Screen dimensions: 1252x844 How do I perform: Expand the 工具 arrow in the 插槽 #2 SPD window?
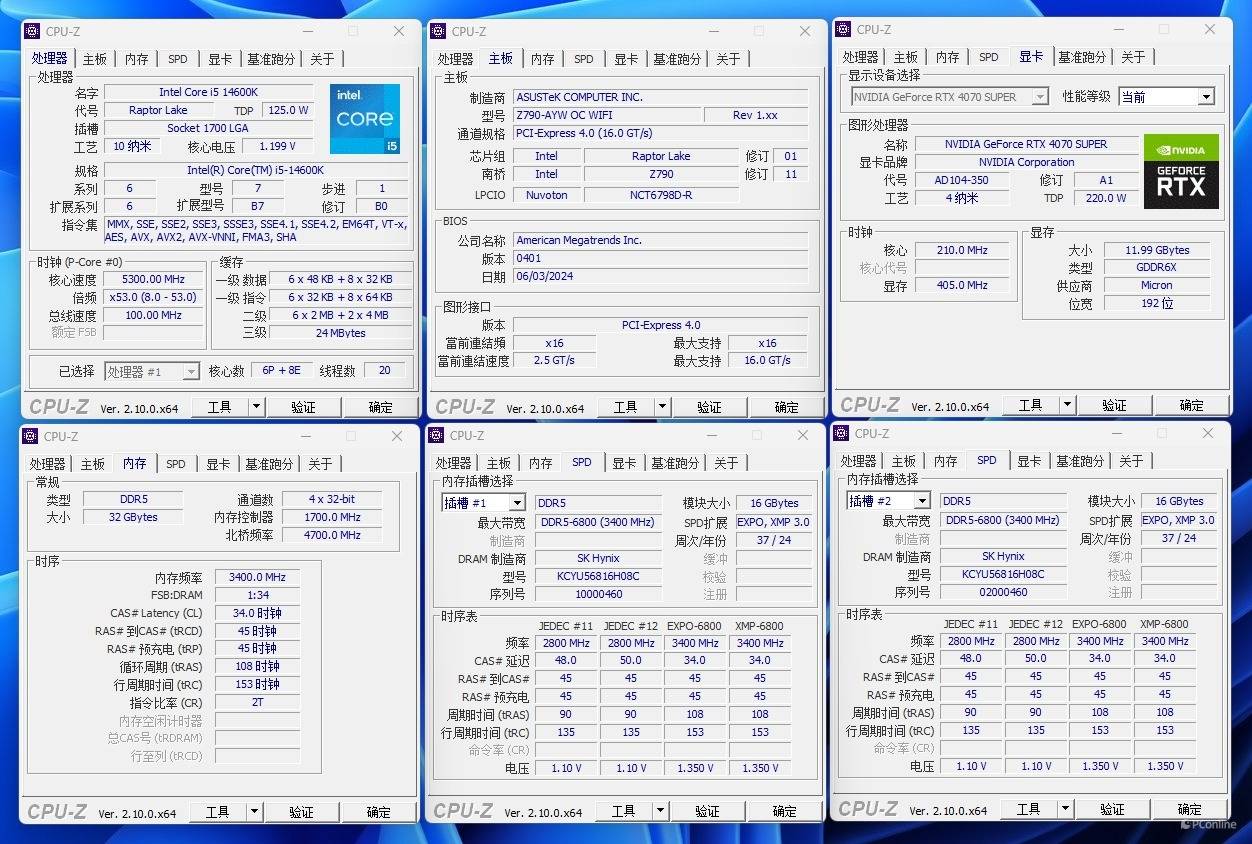tap(1065, 809)
